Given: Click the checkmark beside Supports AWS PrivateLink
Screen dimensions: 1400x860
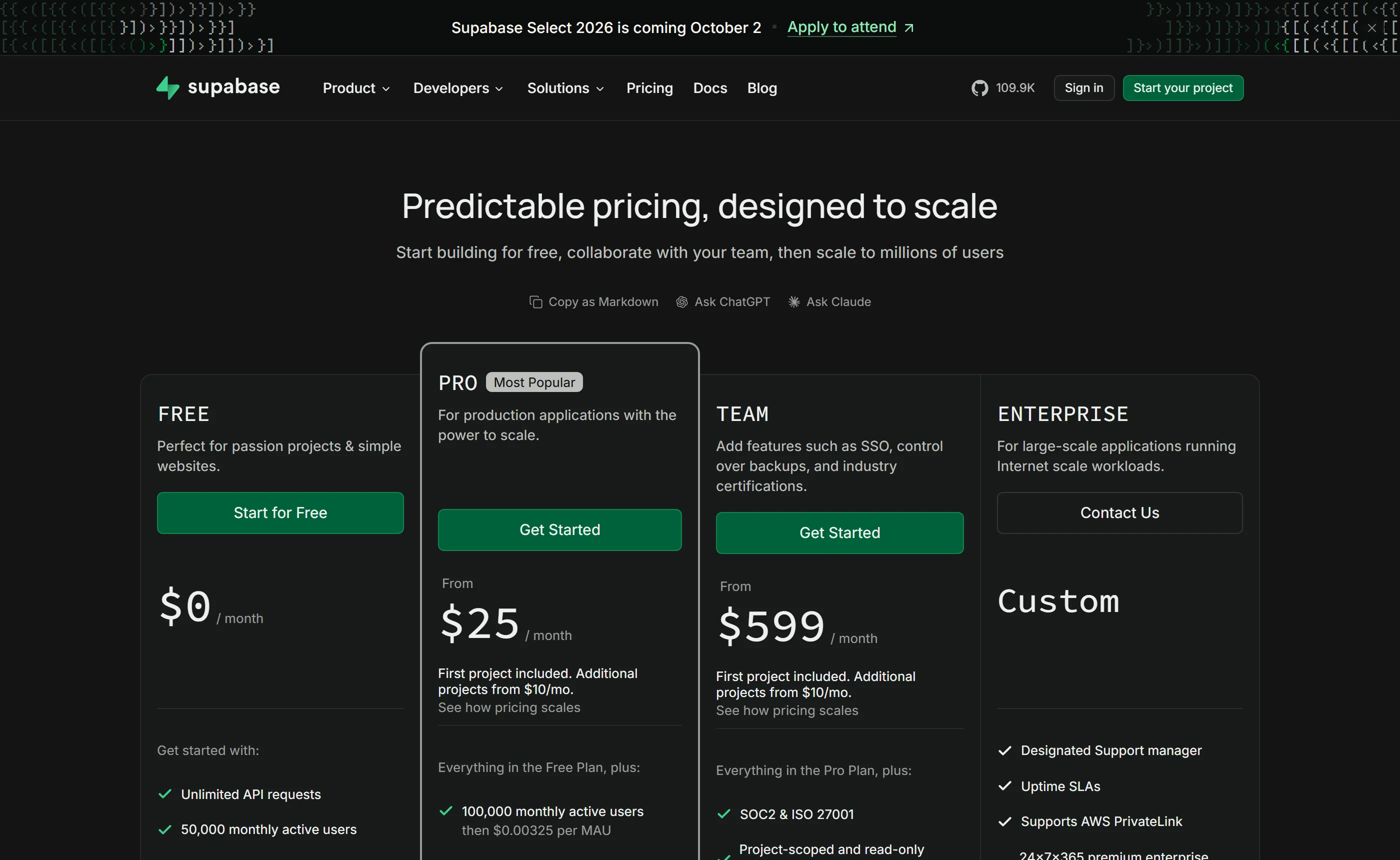Looking at the screenshot, I should tap(1005, 821).
